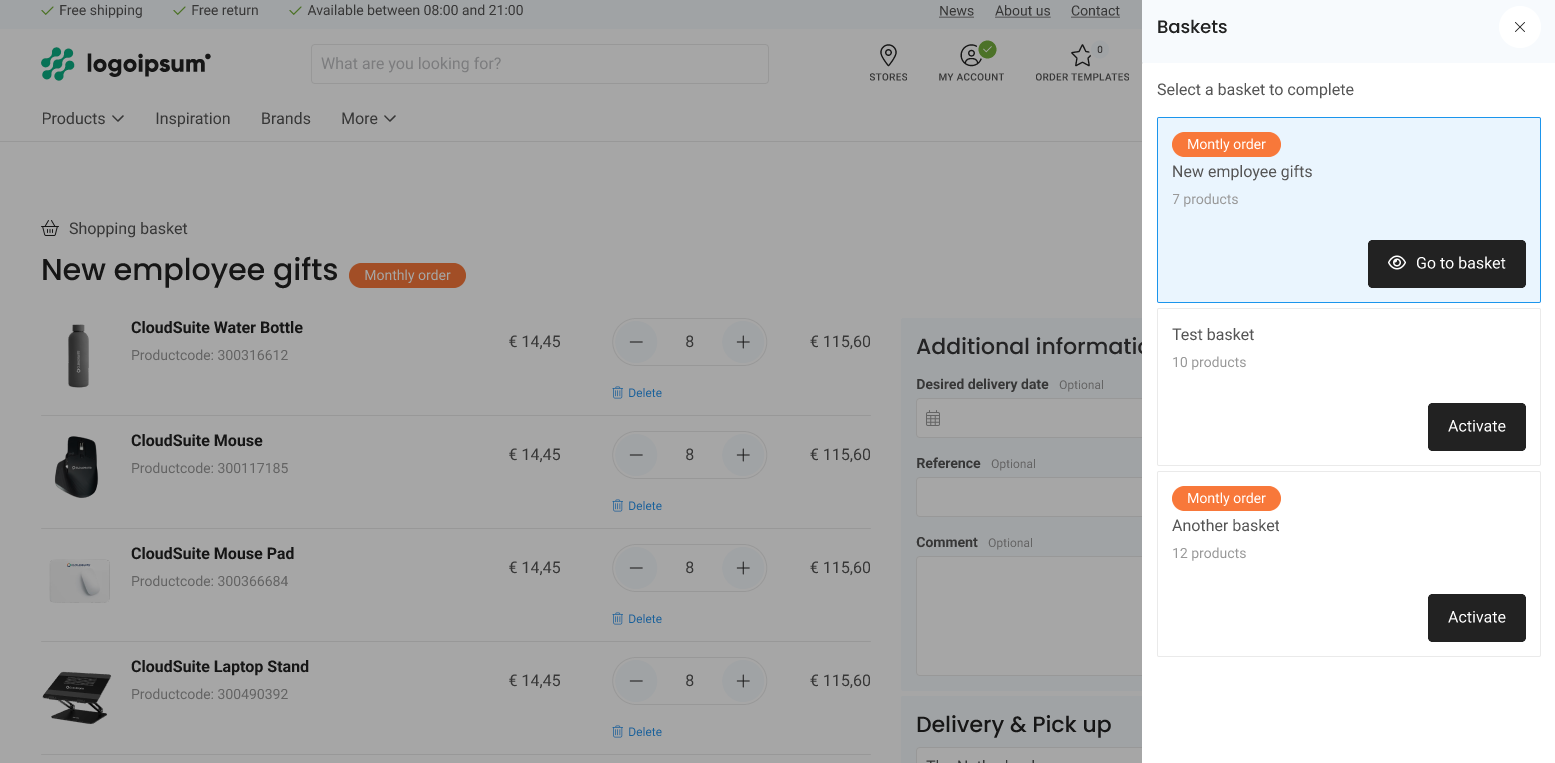Viewport: 1555px width, 763px height.
Task: Expand the More dropdown menu
Action: point(368,118)
